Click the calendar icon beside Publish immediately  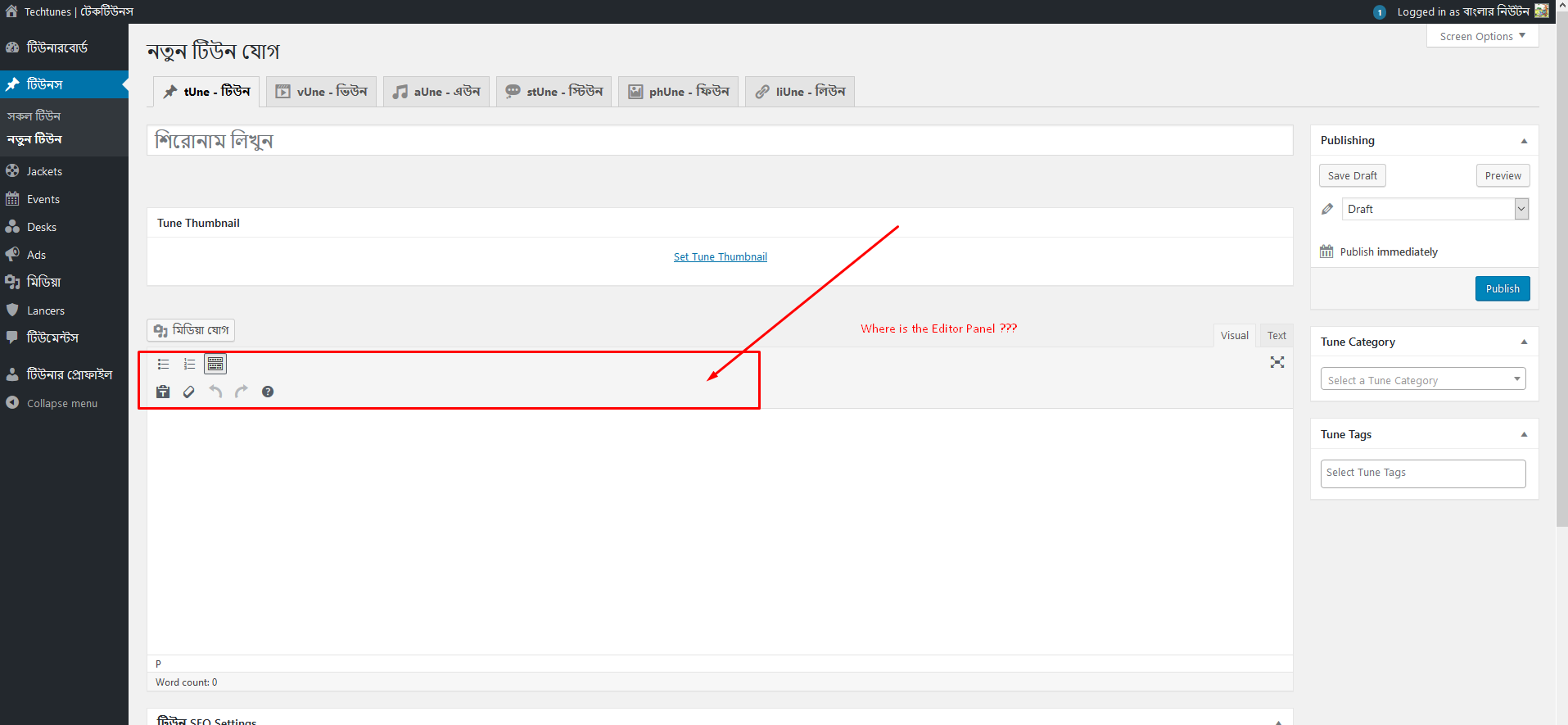[1326, 251]
